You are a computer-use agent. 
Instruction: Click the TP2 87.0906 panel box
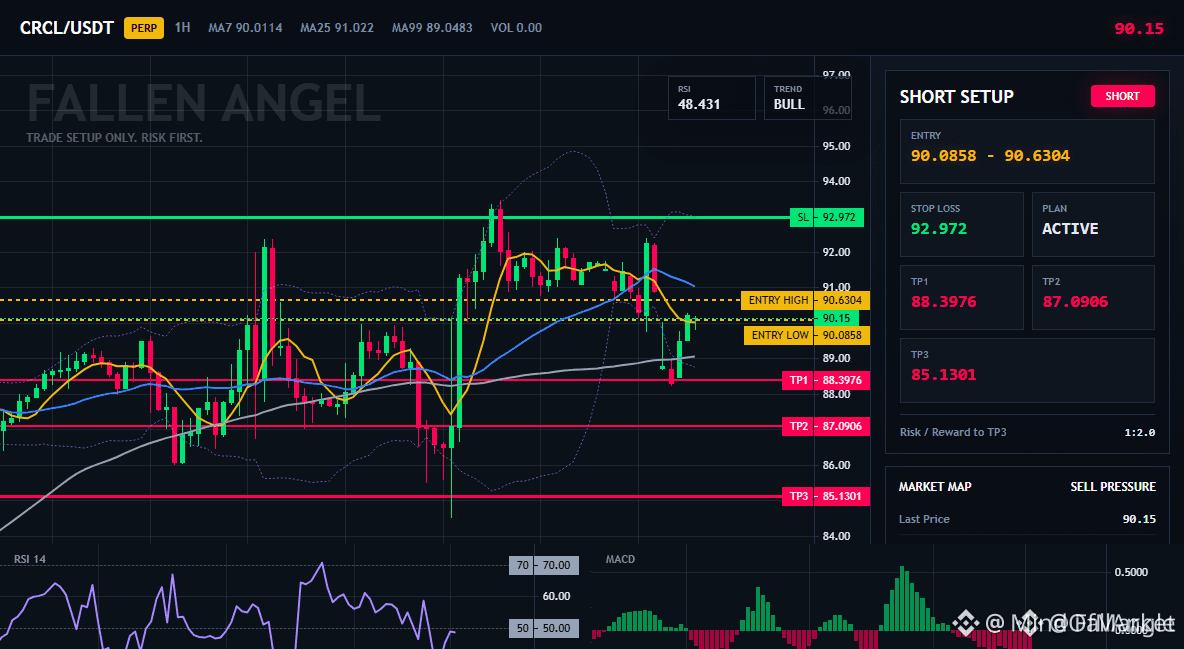1093,297
